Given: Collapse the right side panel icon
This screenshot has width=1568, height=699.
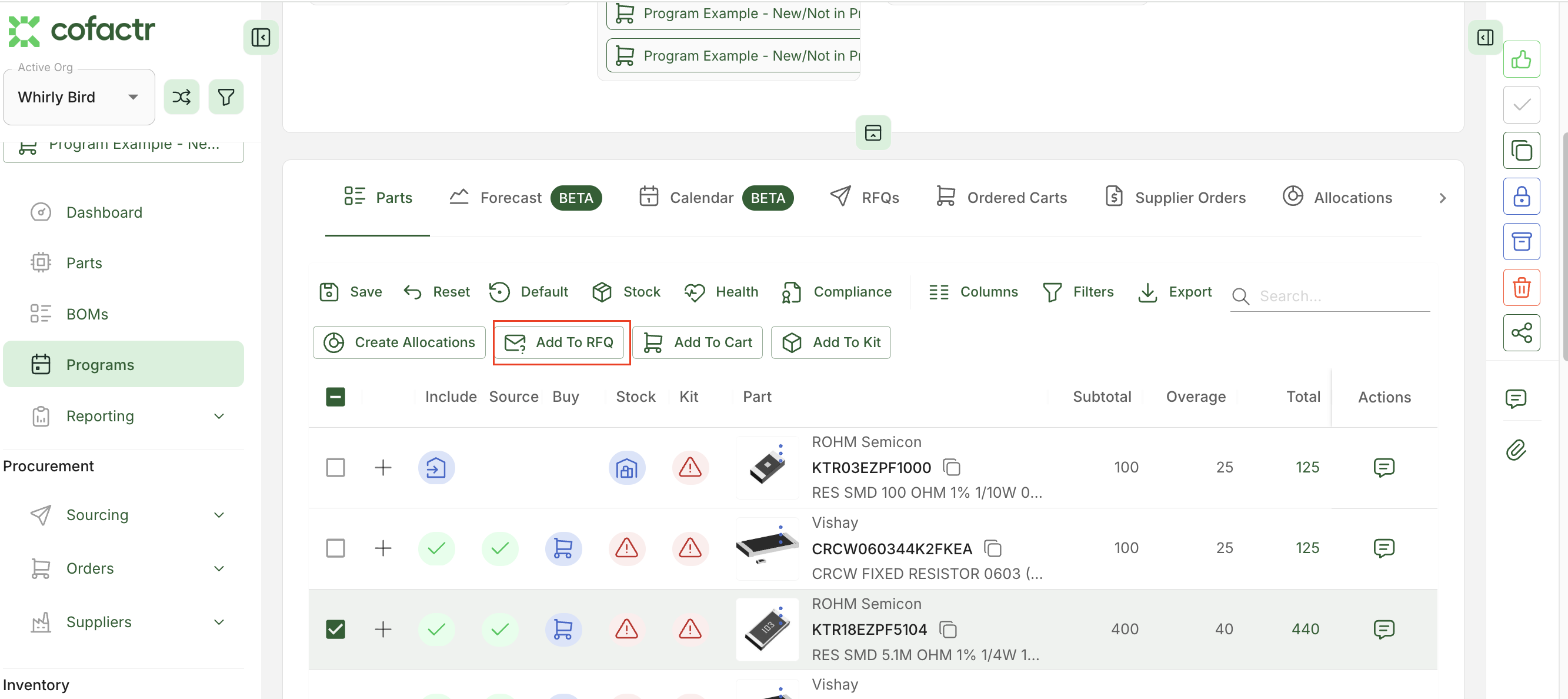Looking at the screenshot, I should pos(1485,37).
